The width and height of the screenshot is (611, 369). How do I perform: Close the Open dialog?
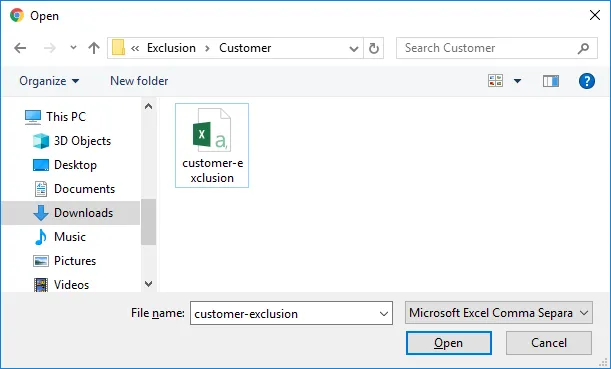595,15
